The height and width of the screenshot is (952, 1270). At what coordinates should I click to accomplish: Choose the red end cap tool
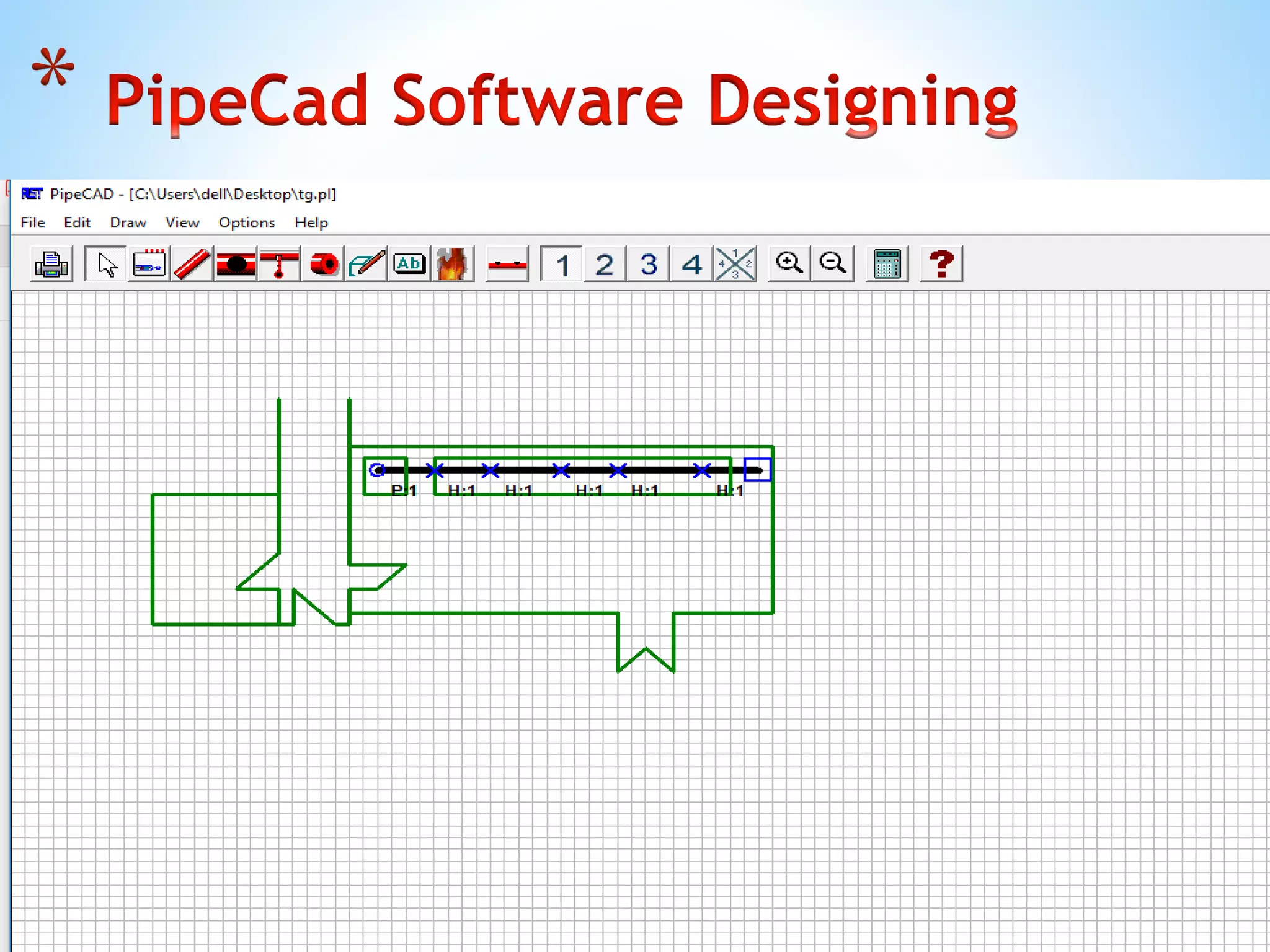click(x=323, y=265)
